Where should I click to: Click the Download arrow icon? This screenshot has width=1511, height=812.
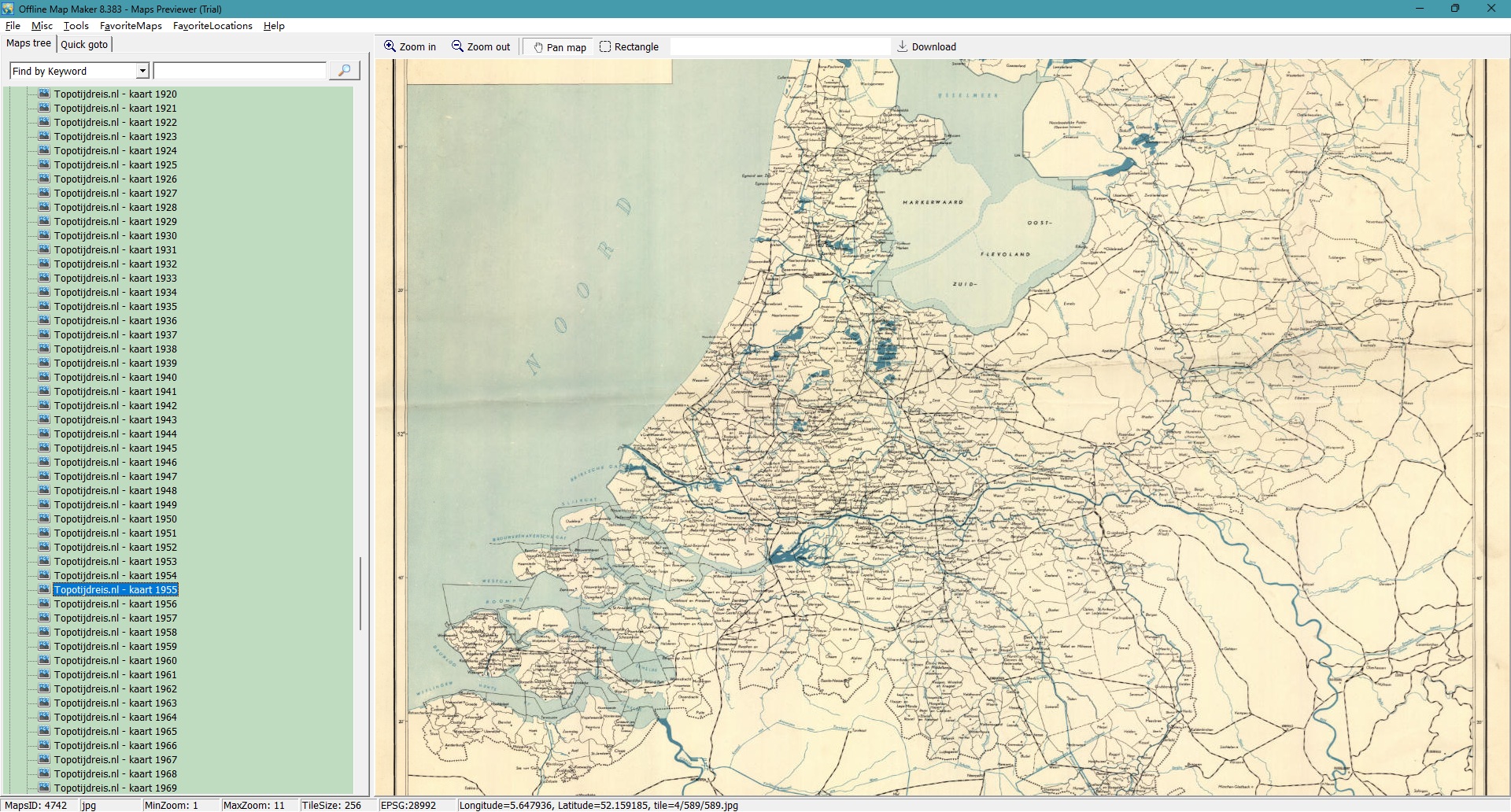[903, 46]
